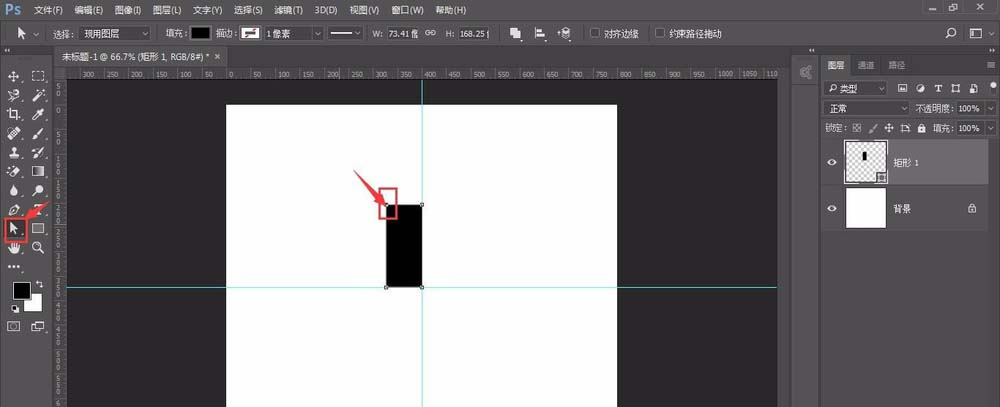Switch to the 通道 tab
Viewport: 1000px width, 407px height.
click(866, 65)
